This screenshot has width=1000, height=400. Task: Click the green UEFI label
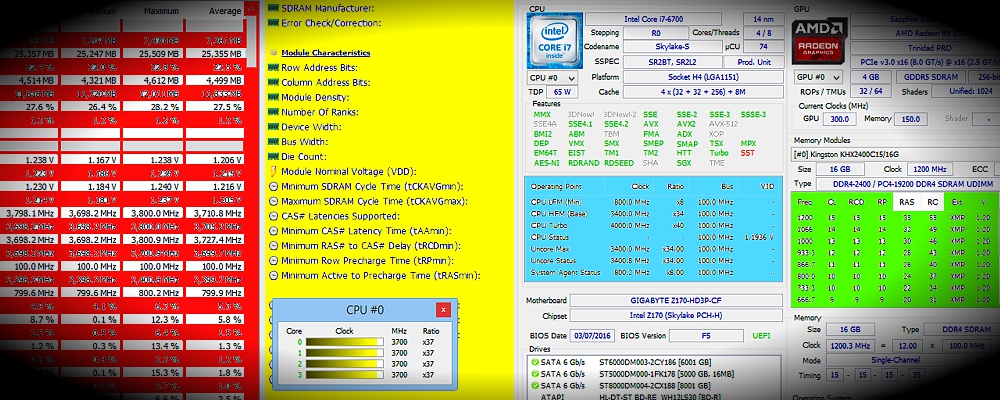point(761,336)
